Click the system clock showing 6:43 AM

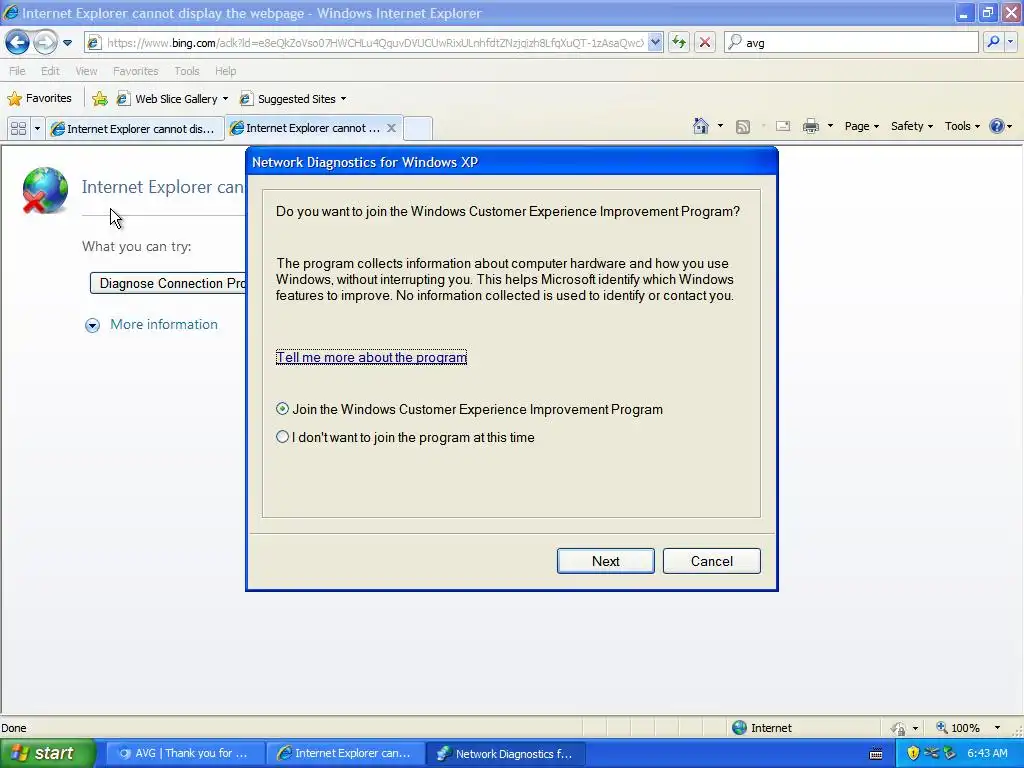click(x=987, y=754)
